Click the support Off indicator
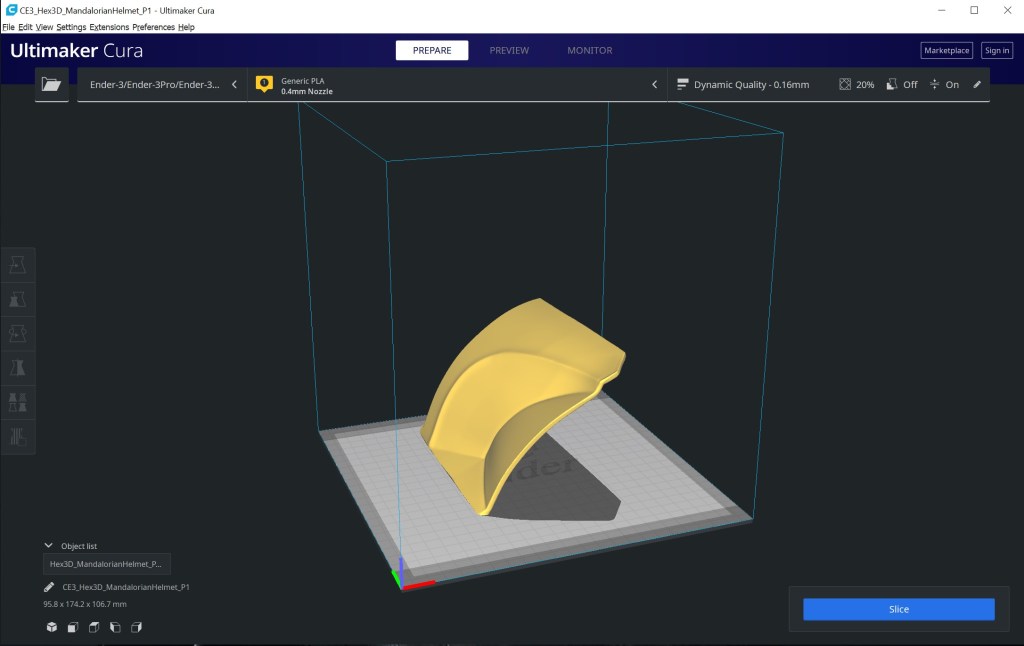 [x=902, y=85]
